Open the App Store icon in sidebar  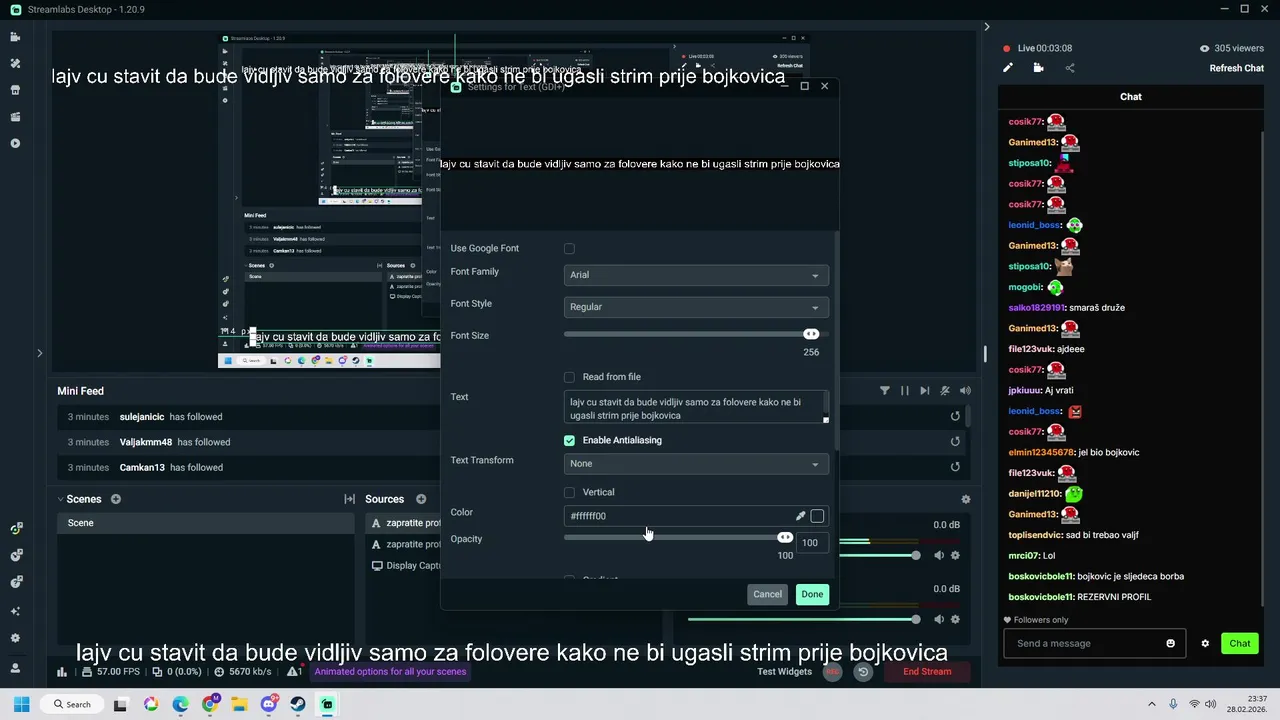tap(15, 90)
